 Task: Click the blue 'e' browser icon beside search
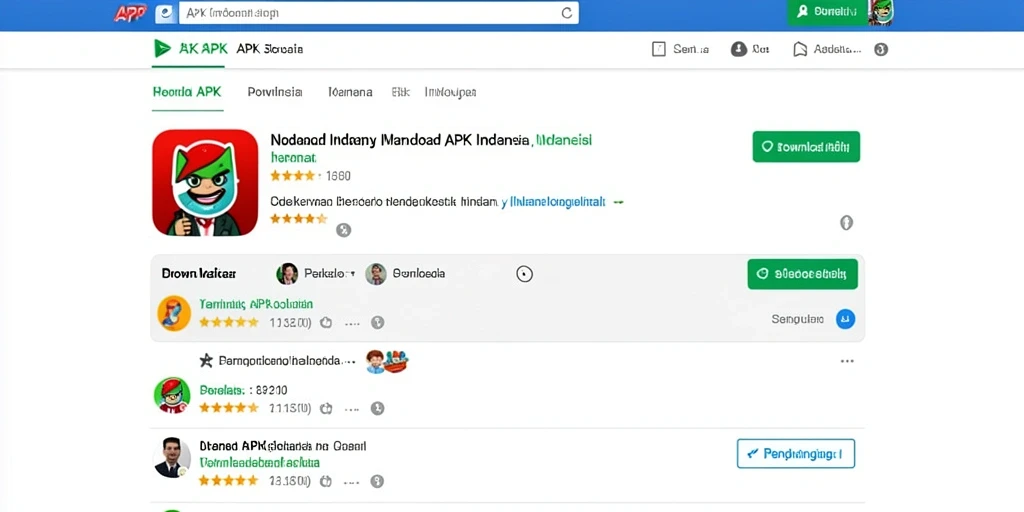pos(166,13)
